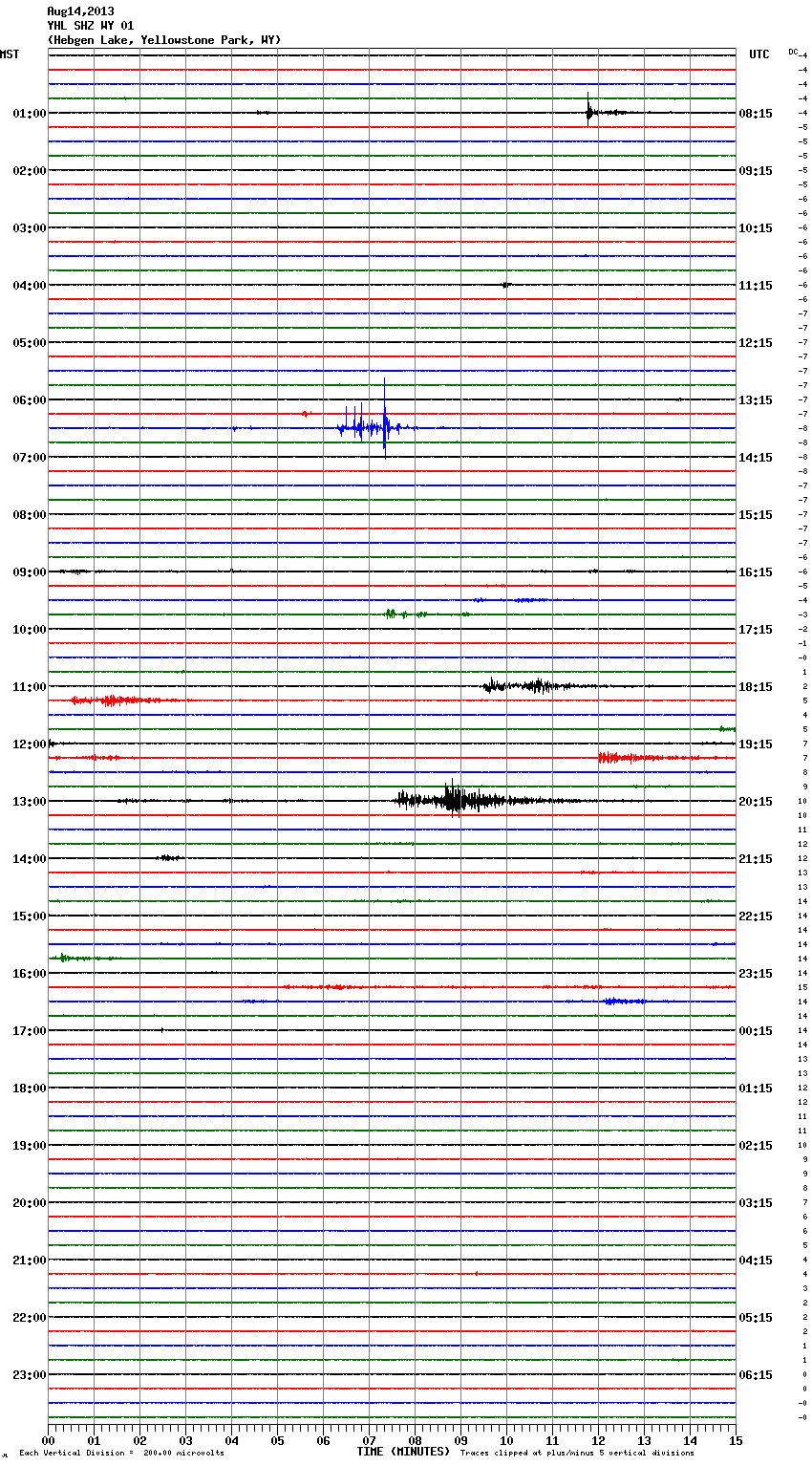The image size is (812, 1466).
Task: Click the small black event on 04:00 trace
Action: pyautogui.click(x=506, y=285)
